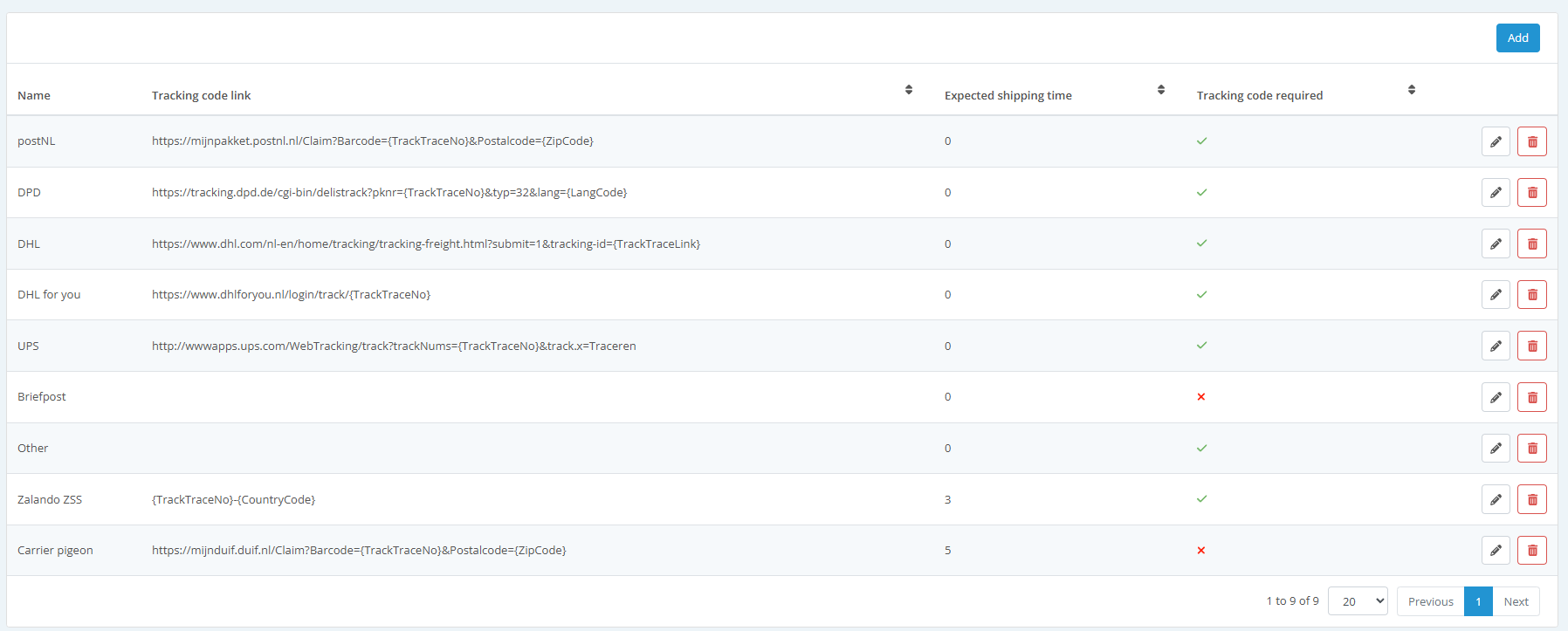Delete the Briefpost row

[x=1532, y=397]
